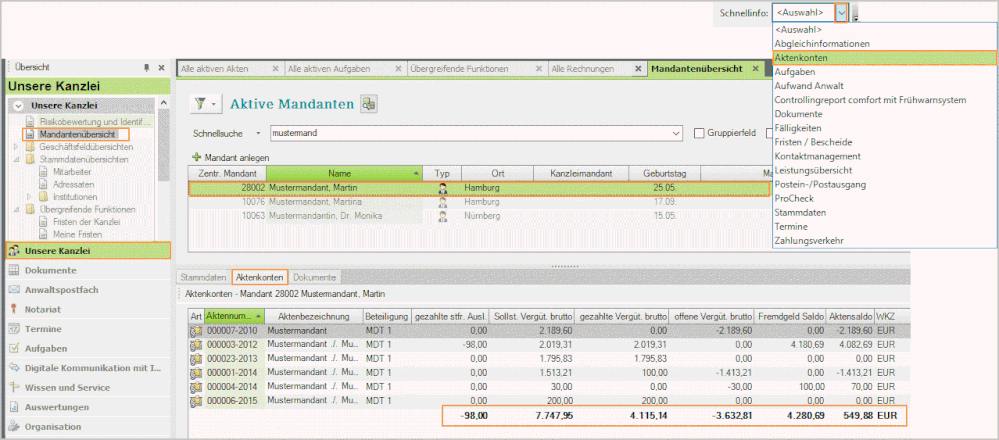The image size is (999, 440).
Task: Open Alle Rechnungen tab
Action: point(582,69)
